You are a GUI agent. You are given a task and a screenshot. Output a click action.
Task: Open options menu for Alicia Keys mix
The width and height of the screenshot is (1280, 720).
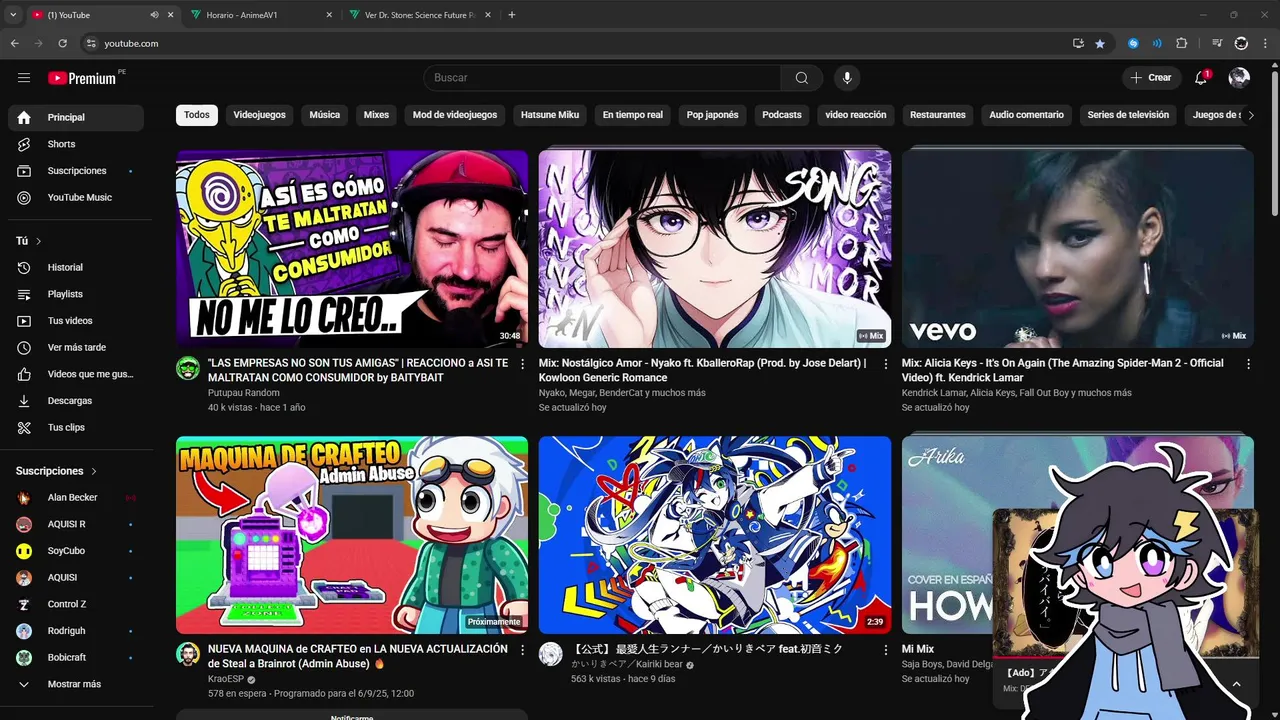pyautogui.click(x=1248, y=364)
